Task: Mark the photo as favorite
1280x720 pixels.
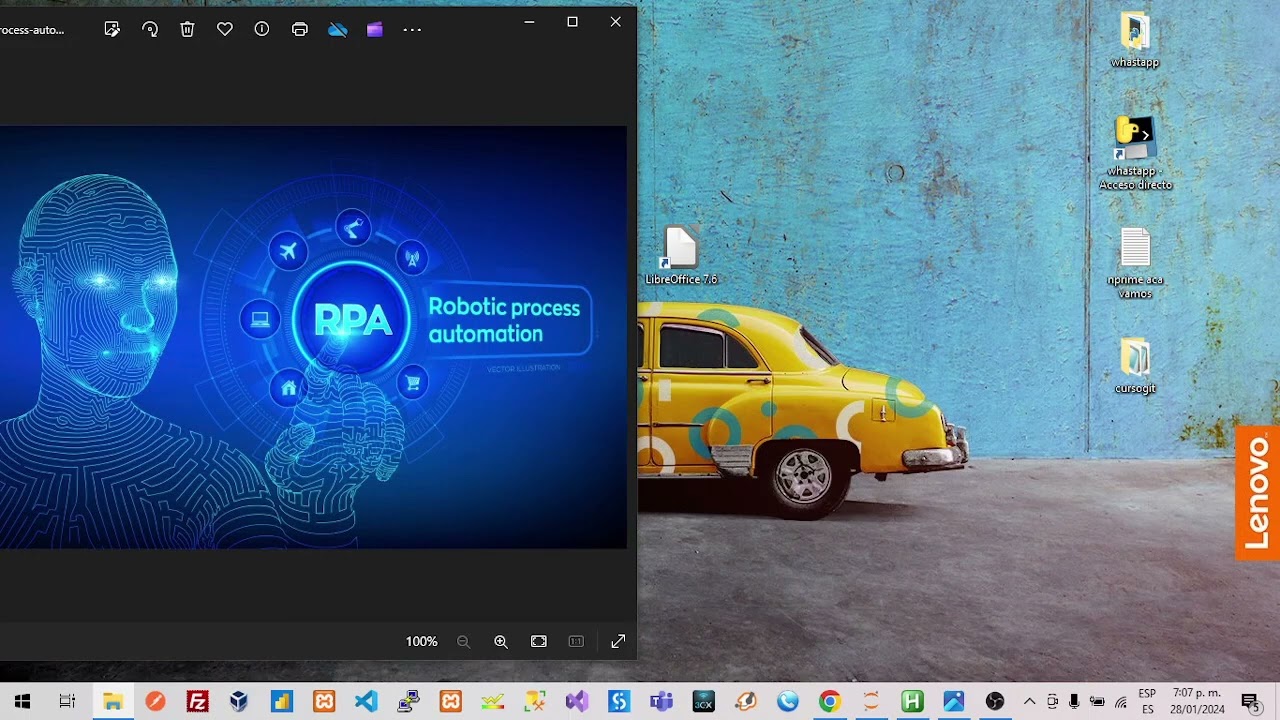Action: [x=225, y=30]
